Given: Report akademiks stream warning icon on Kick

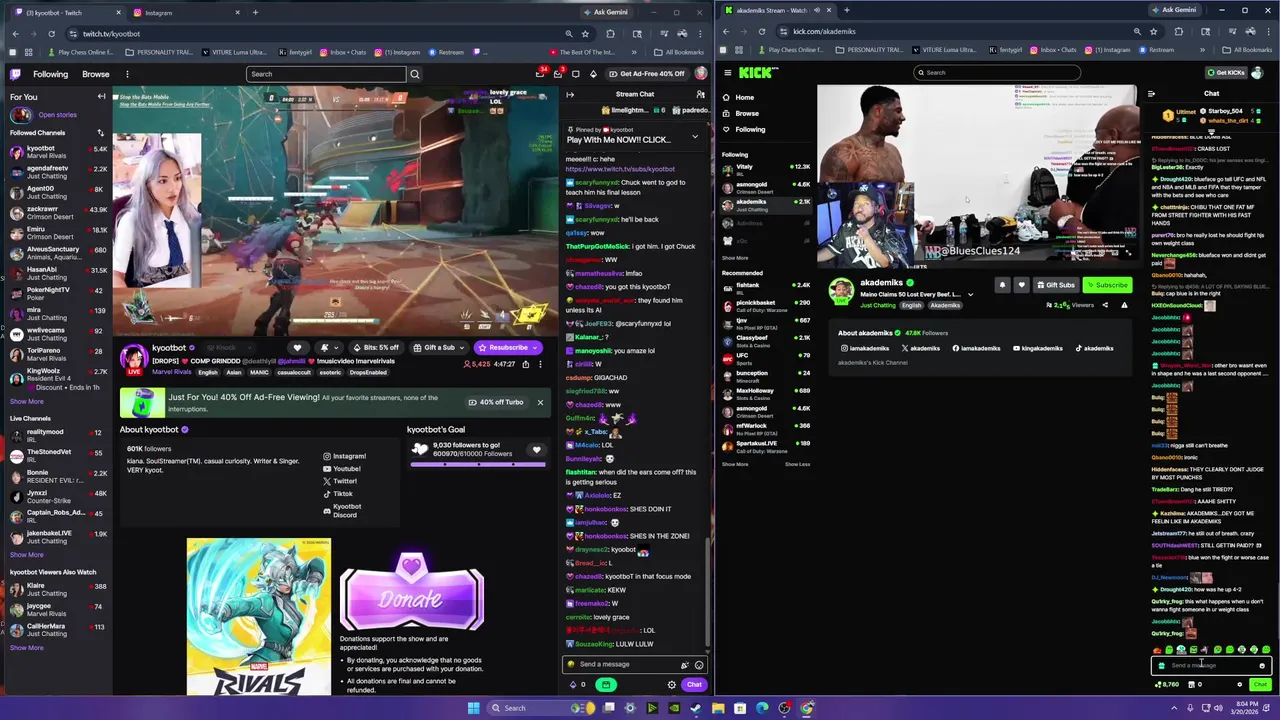Looking at the screenshot, I should pos(1124,305).
